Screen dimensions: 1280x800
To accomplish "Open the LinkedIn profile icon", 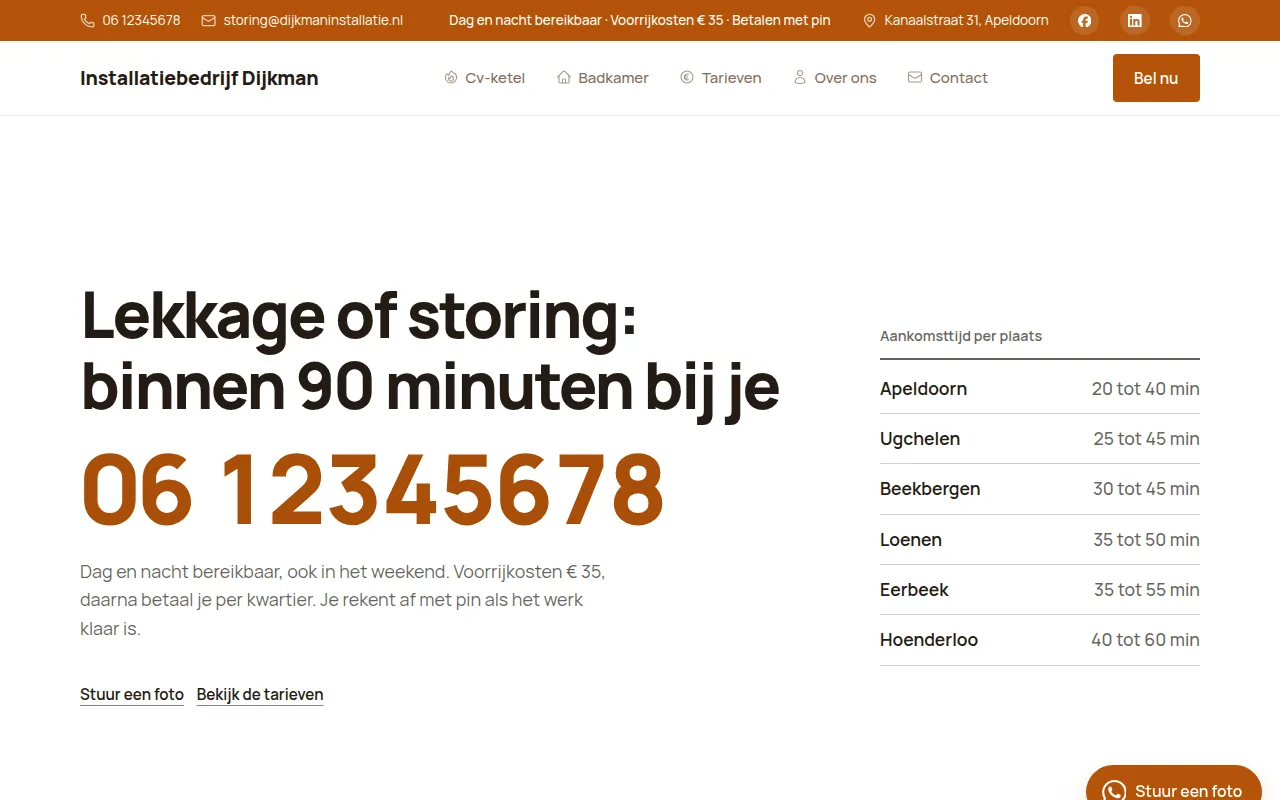I will tap(1135, 20).
